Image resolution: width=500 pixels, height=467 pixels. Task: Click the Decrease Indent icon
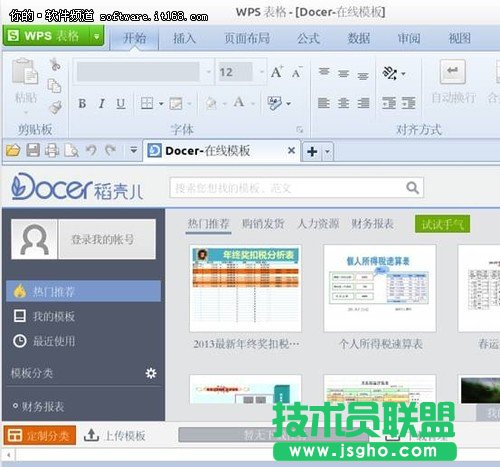pos(389,103)
